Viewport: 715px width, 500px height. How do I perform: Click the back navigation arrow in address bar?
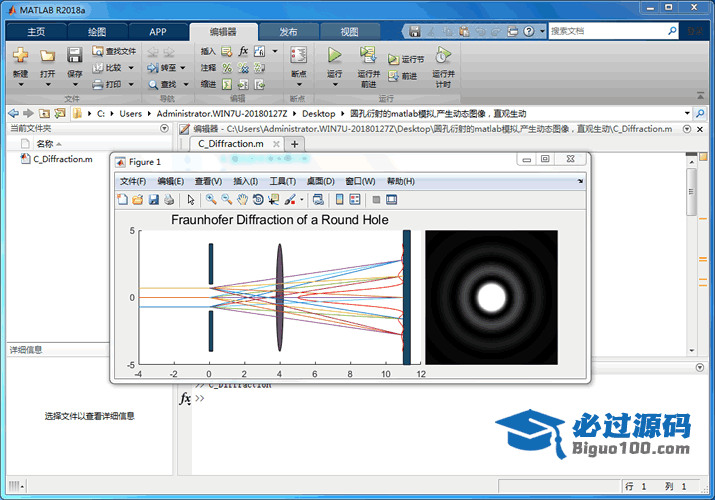(x=14, y=113)
